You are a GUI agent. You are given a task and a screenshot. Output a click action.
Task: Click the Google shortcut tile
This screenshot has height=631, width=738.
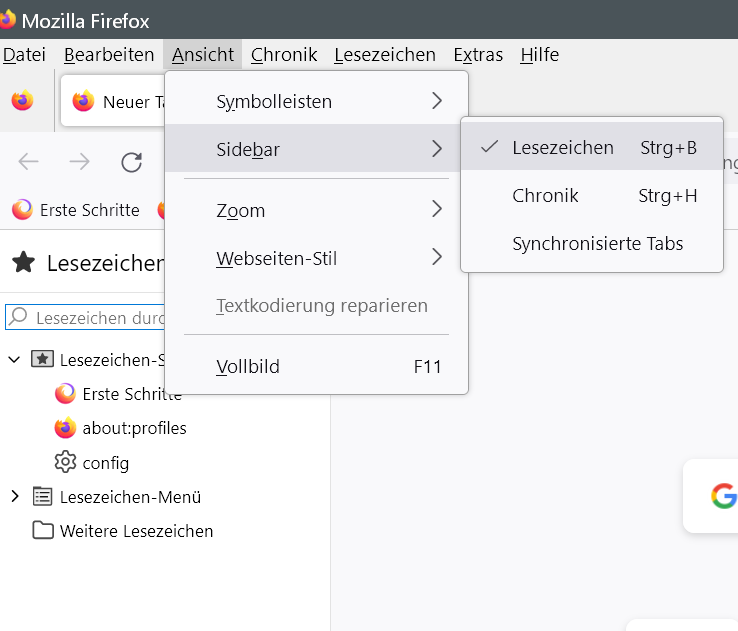pyautogui.click(x=722, y=496)
